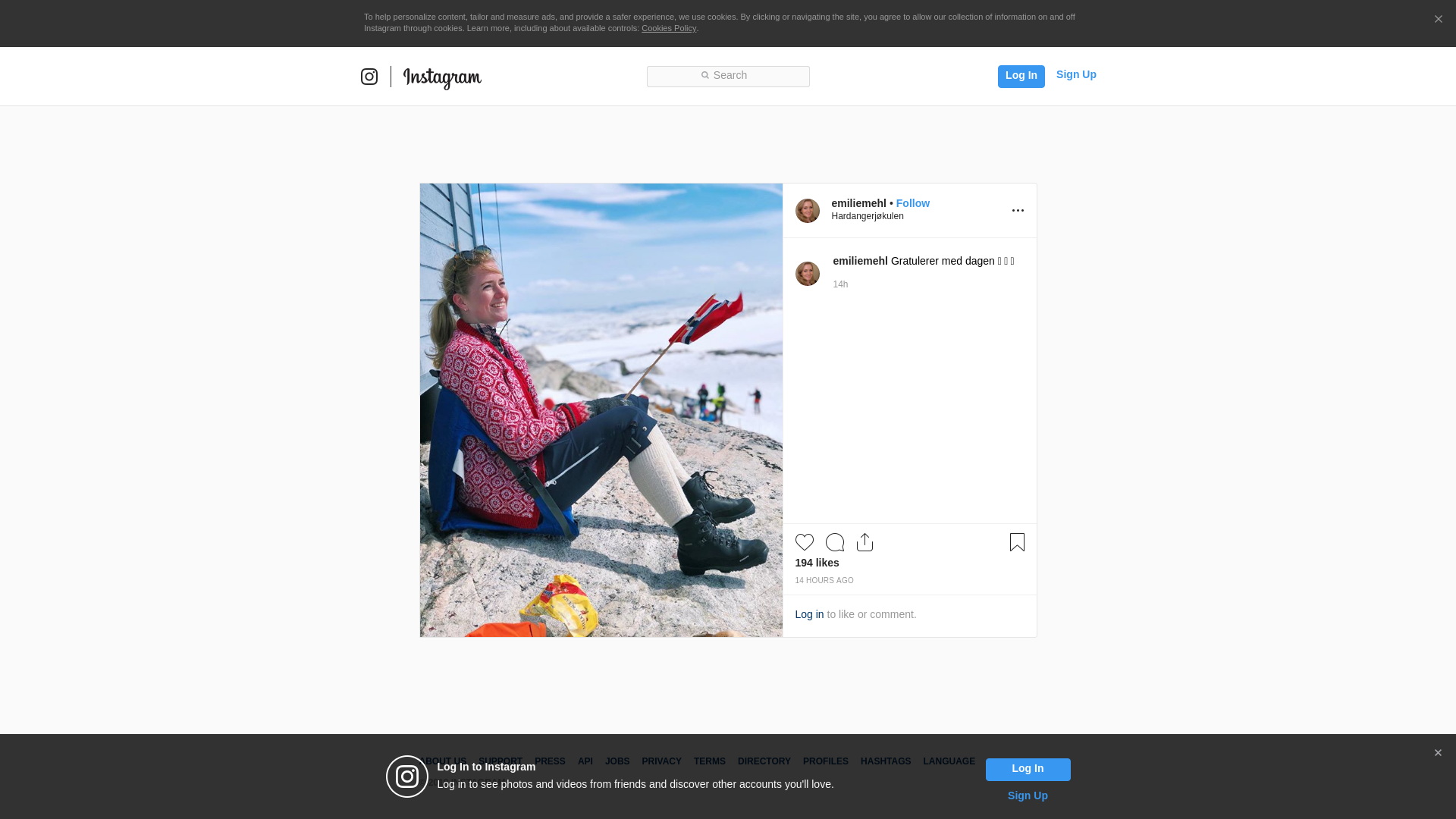The image size is (1456, 819).
Task: Open DIRECTORY footer link
Action: pyautogui.click(x=764, y=761)
